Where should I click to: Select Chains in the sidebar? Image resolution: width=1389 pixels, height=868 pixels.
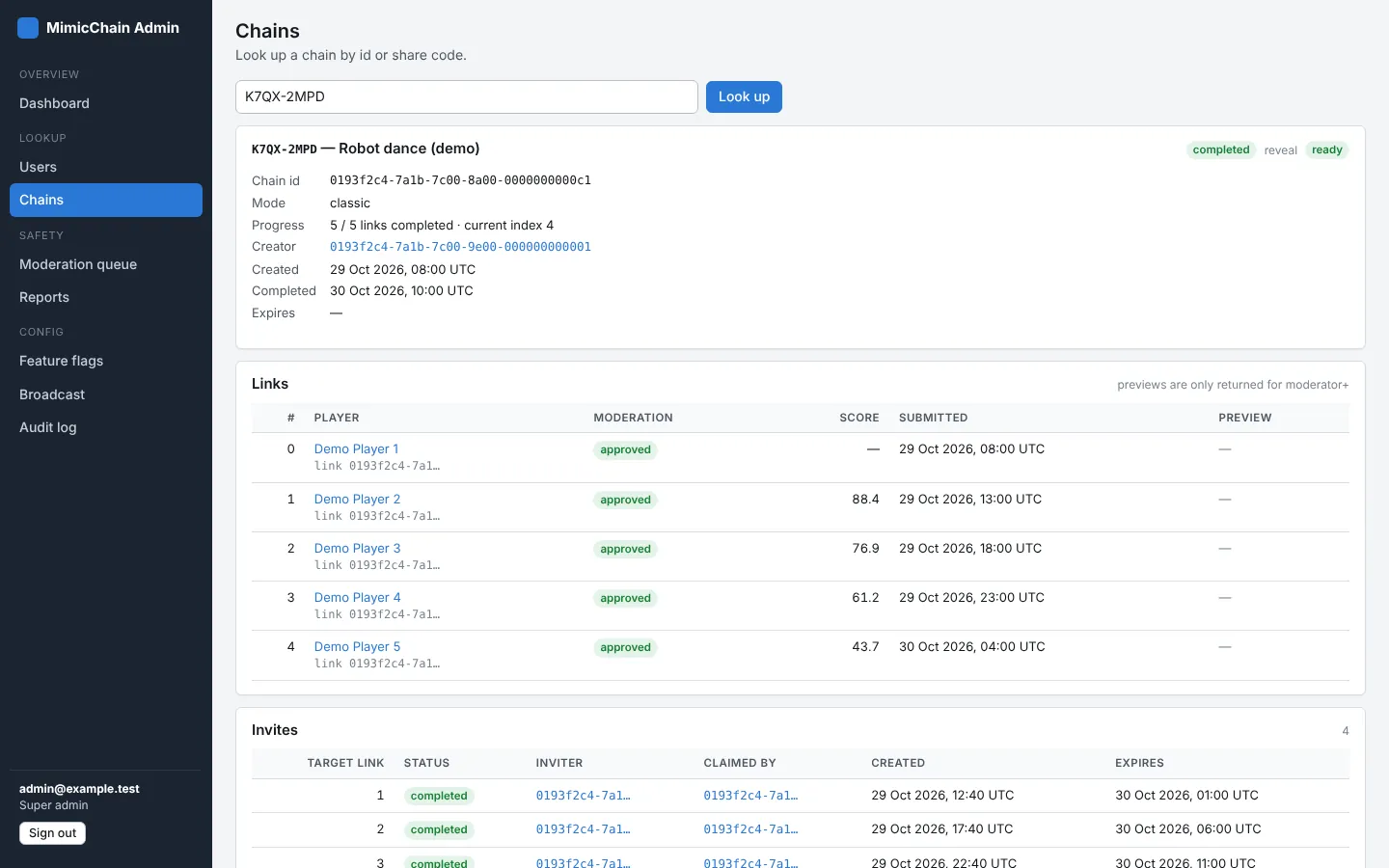click(106, 200)
